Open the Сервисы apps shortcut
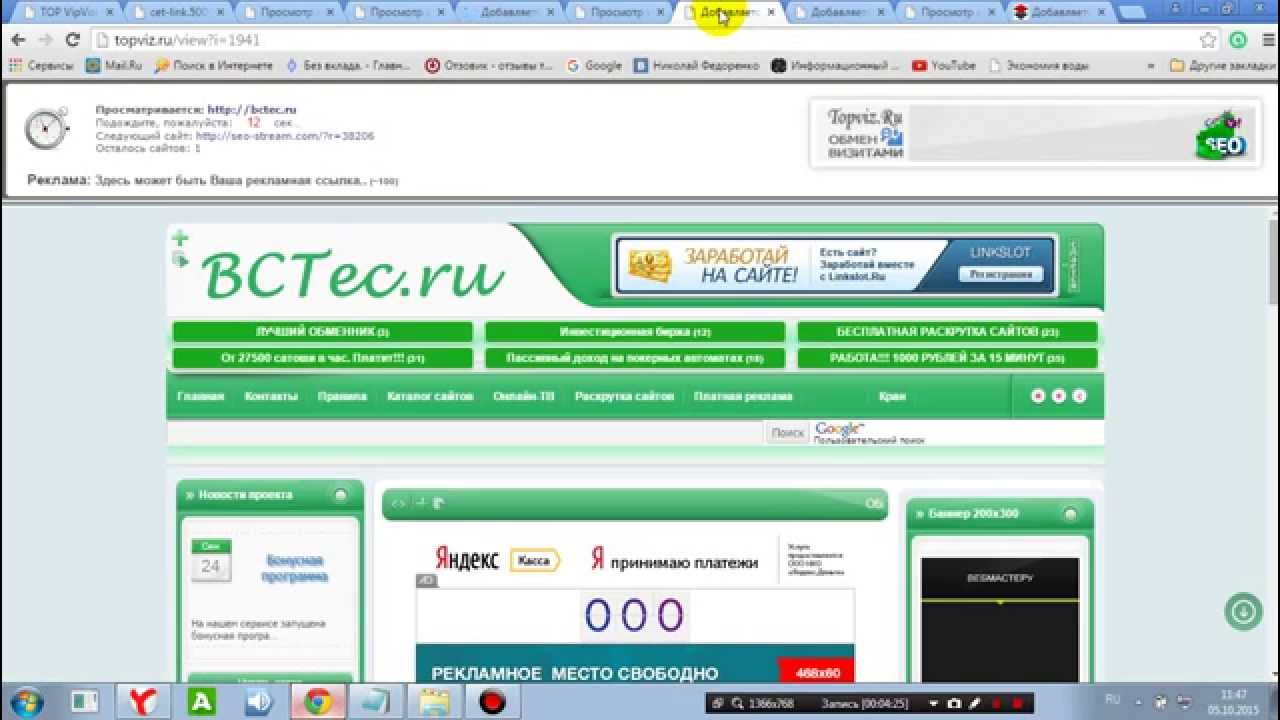This screenshot has height=720, width=1280. 41,66
